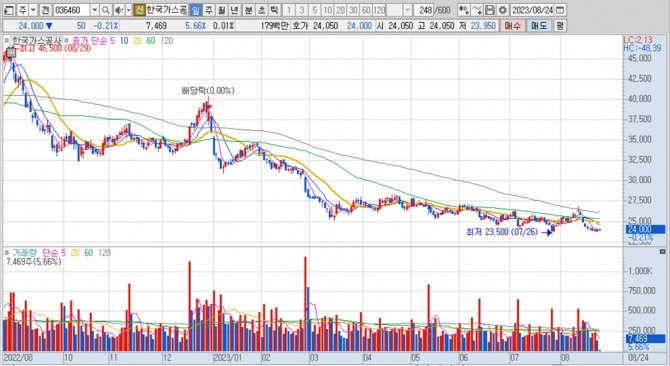Click the 신 credit badge icon
The image size is (670, 366).
pyautogui.click(x=139, y=10)
